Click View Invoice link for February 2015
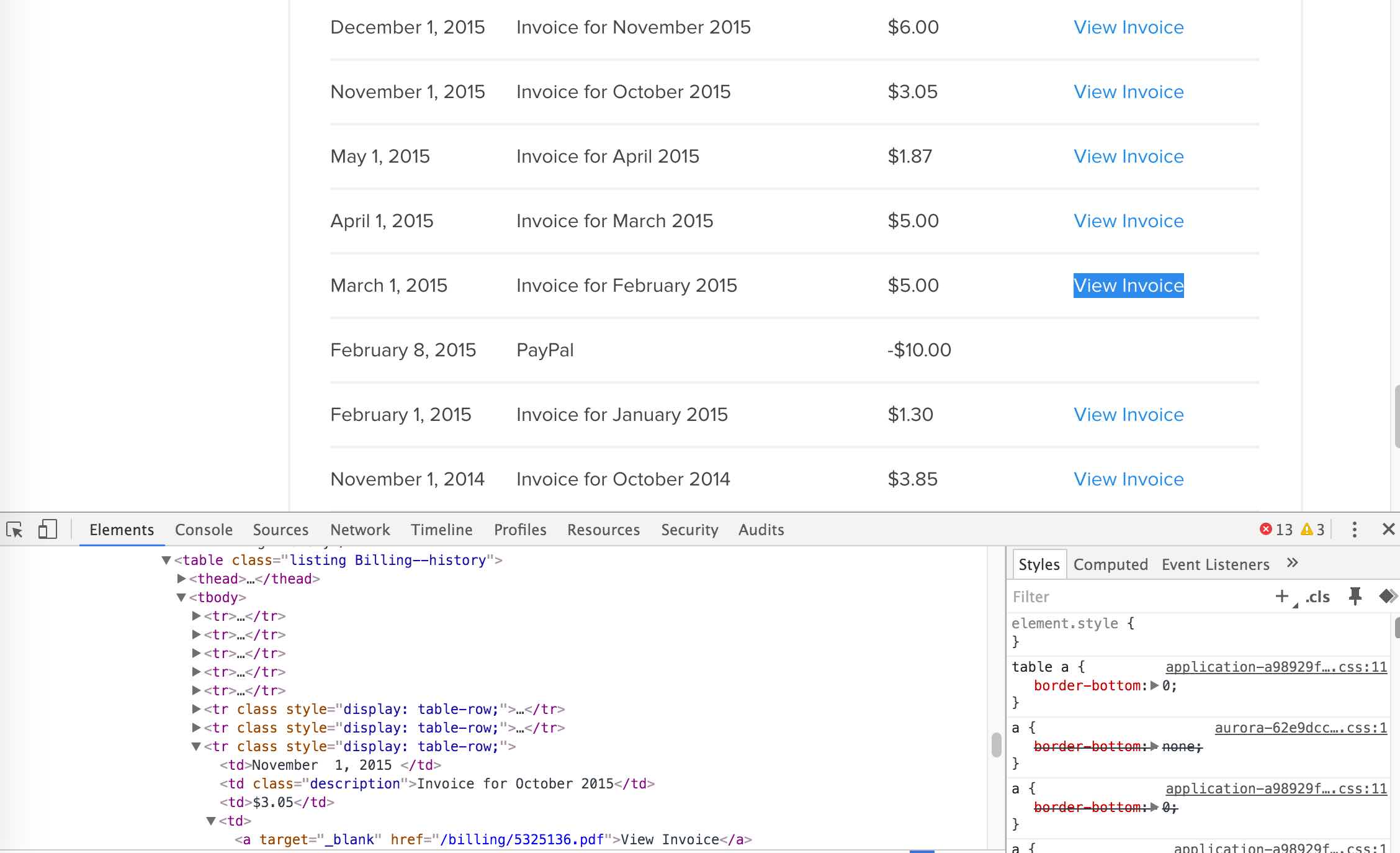This screenshot has width=1400, height=853. tap(1128, 285)
